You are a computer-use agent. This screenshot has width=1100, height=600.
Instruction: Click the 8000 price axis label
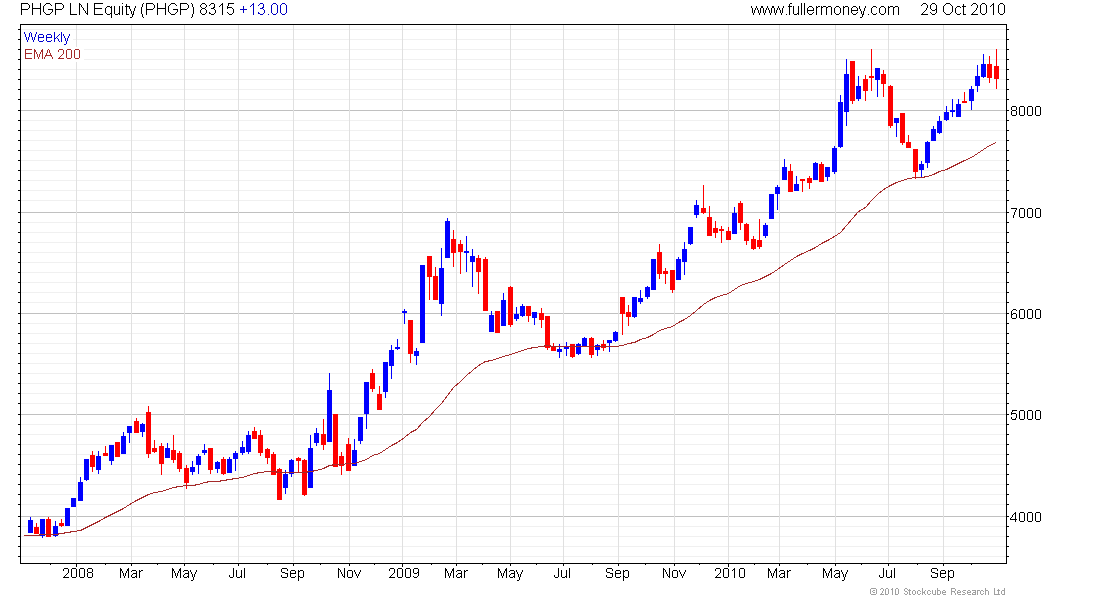click(x=1026, y=111)
